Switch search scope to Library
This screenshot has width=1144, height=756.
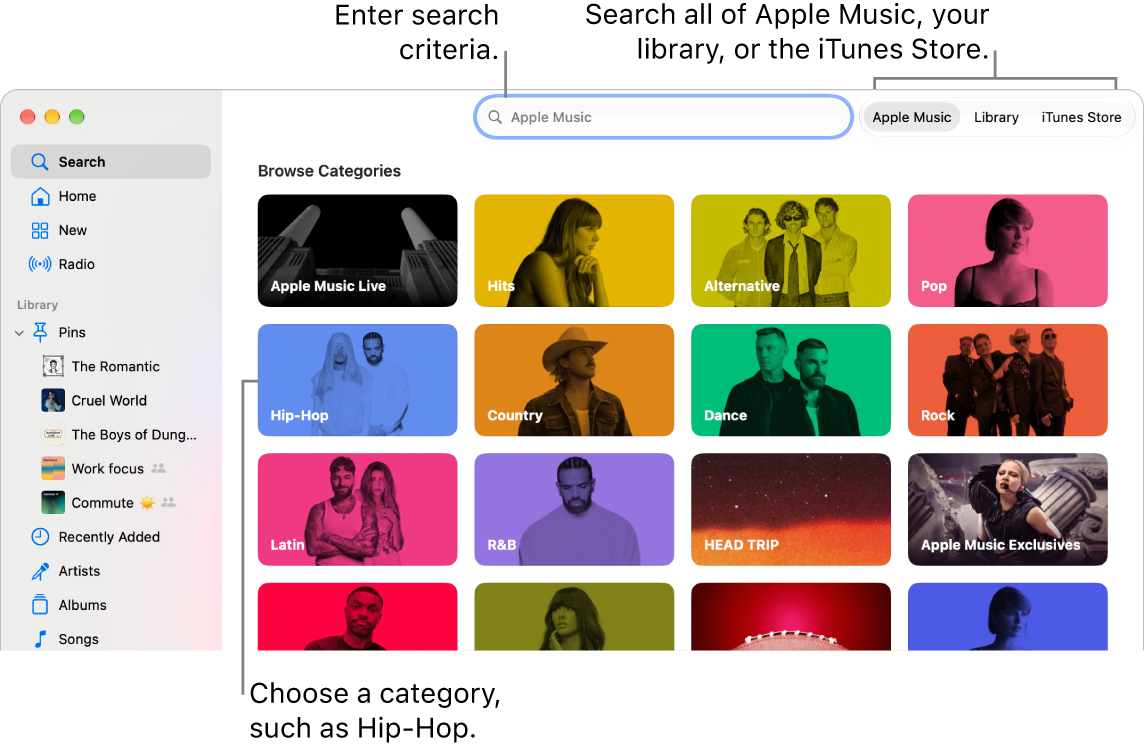(x=996, y=117)
